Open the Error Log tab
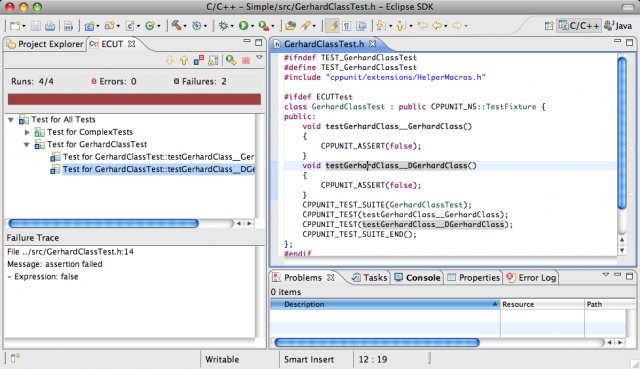640x369 pixels. (x=531, y=278)
